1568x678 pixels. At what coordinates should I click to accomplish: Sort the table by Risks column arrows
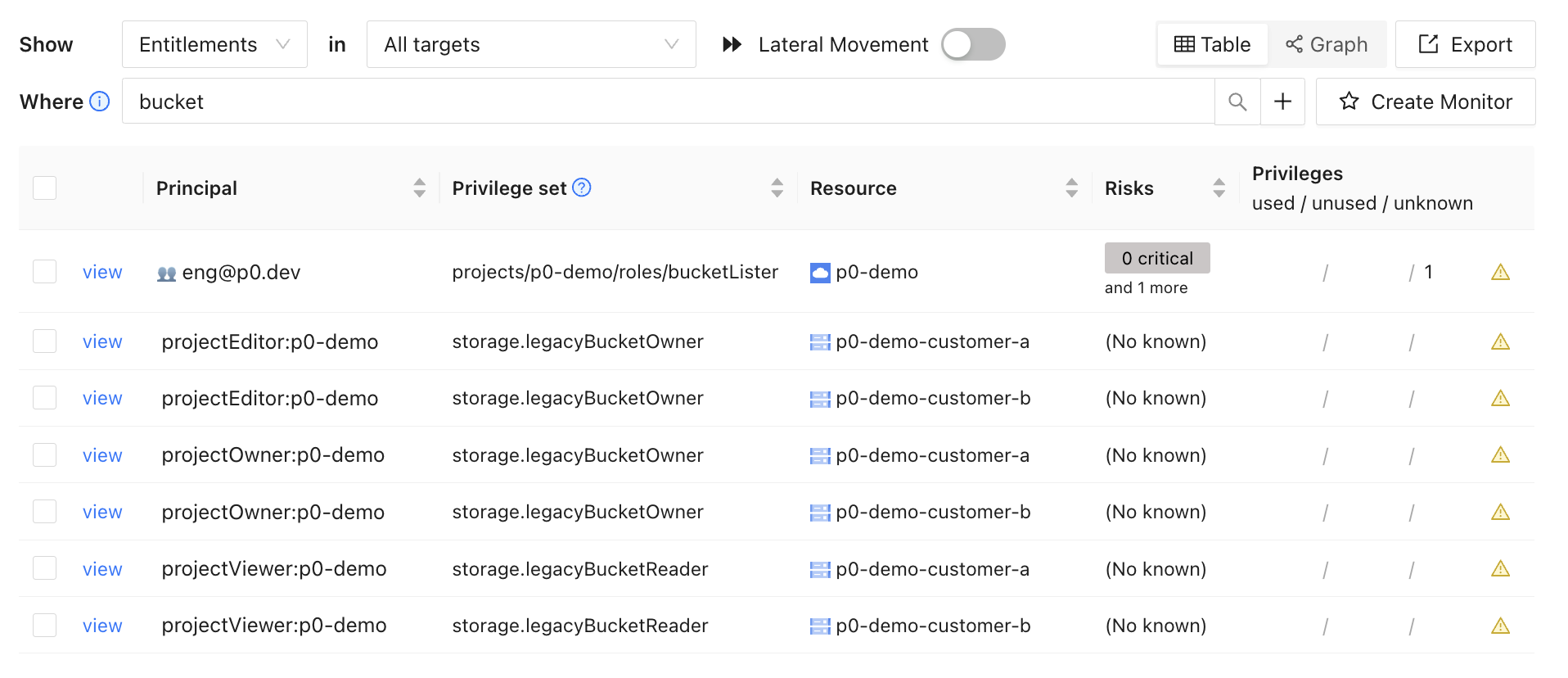point(1219,188)
